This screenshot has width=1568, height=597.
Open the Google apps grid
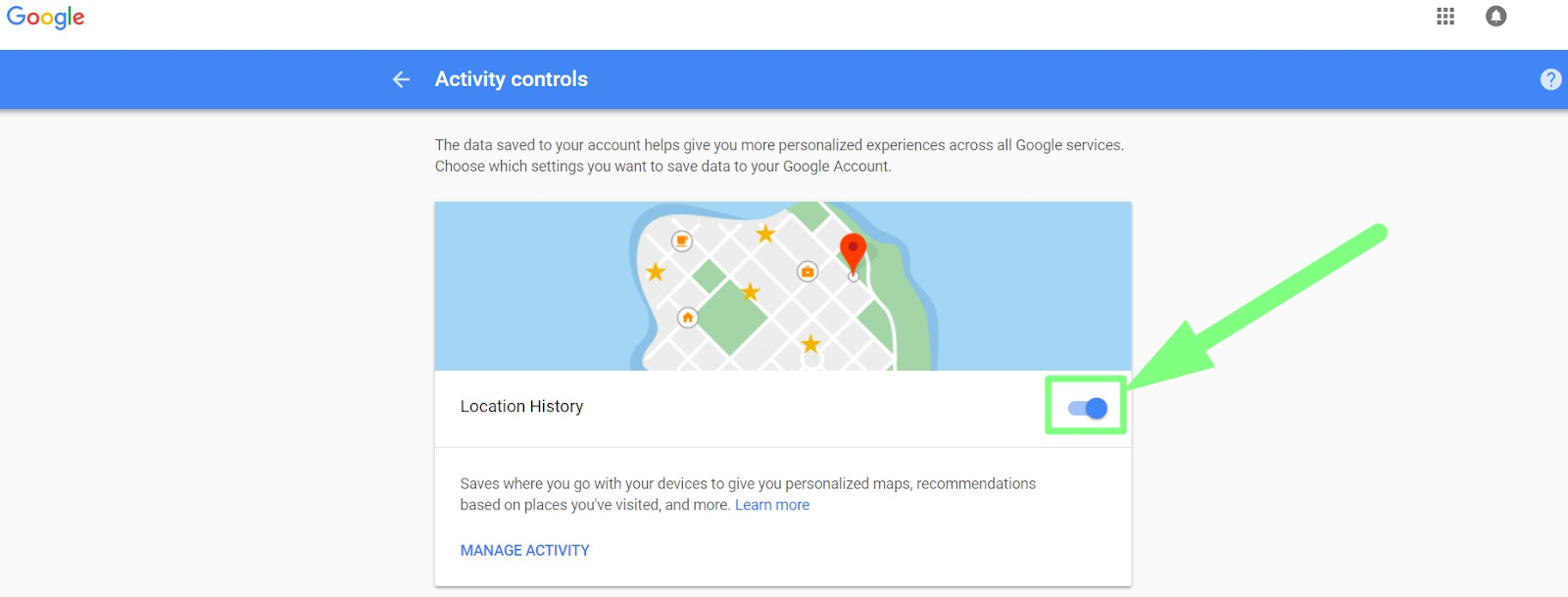(x=1445, y=17)
